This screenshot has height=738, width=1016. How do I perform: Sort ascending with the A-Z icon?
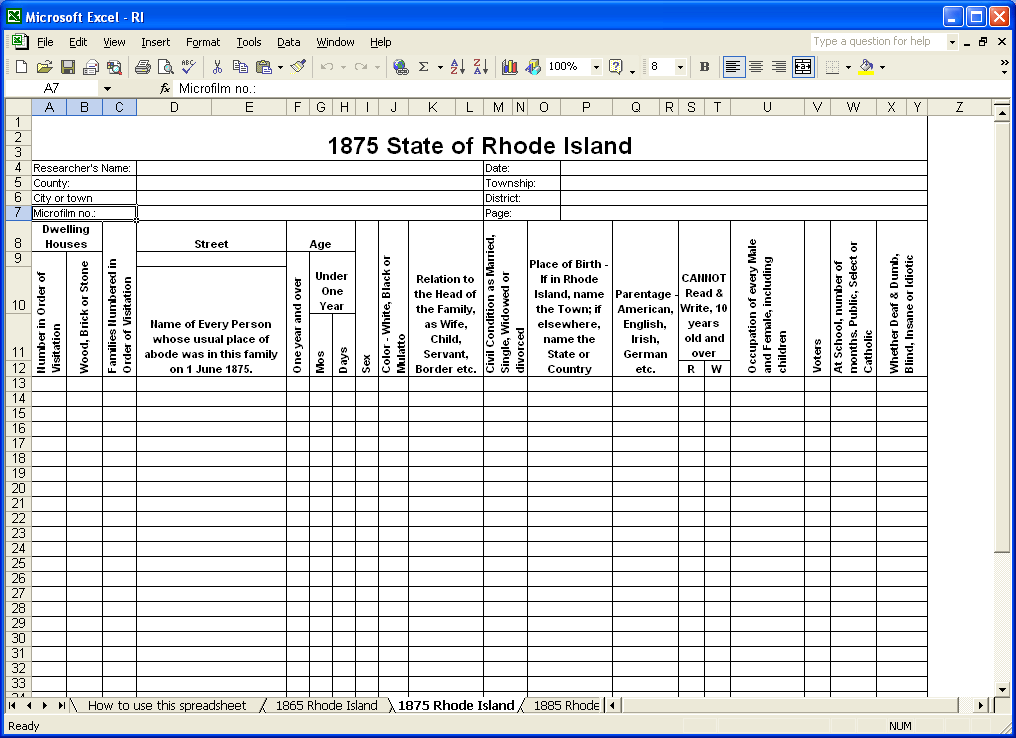point(457,67)
